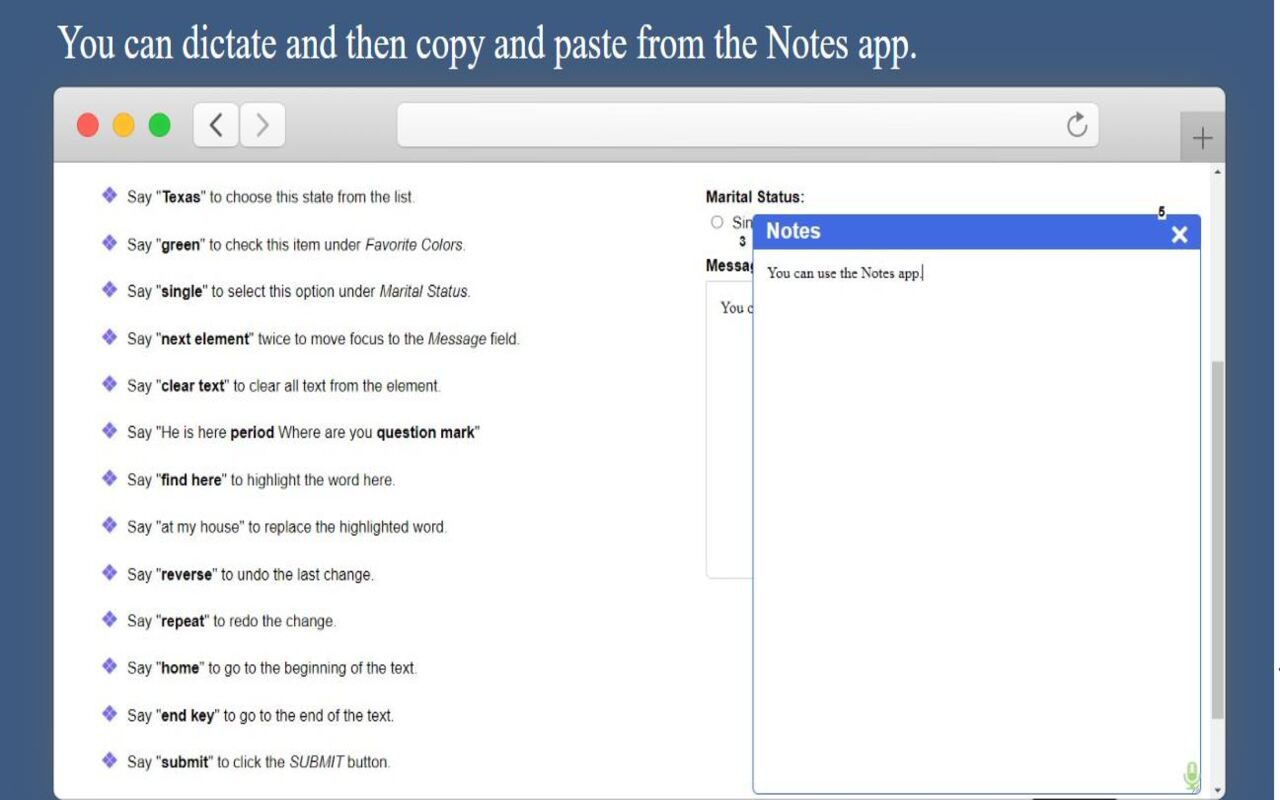
Task: Click the scrollbar up arrow
Action: 1217,172
